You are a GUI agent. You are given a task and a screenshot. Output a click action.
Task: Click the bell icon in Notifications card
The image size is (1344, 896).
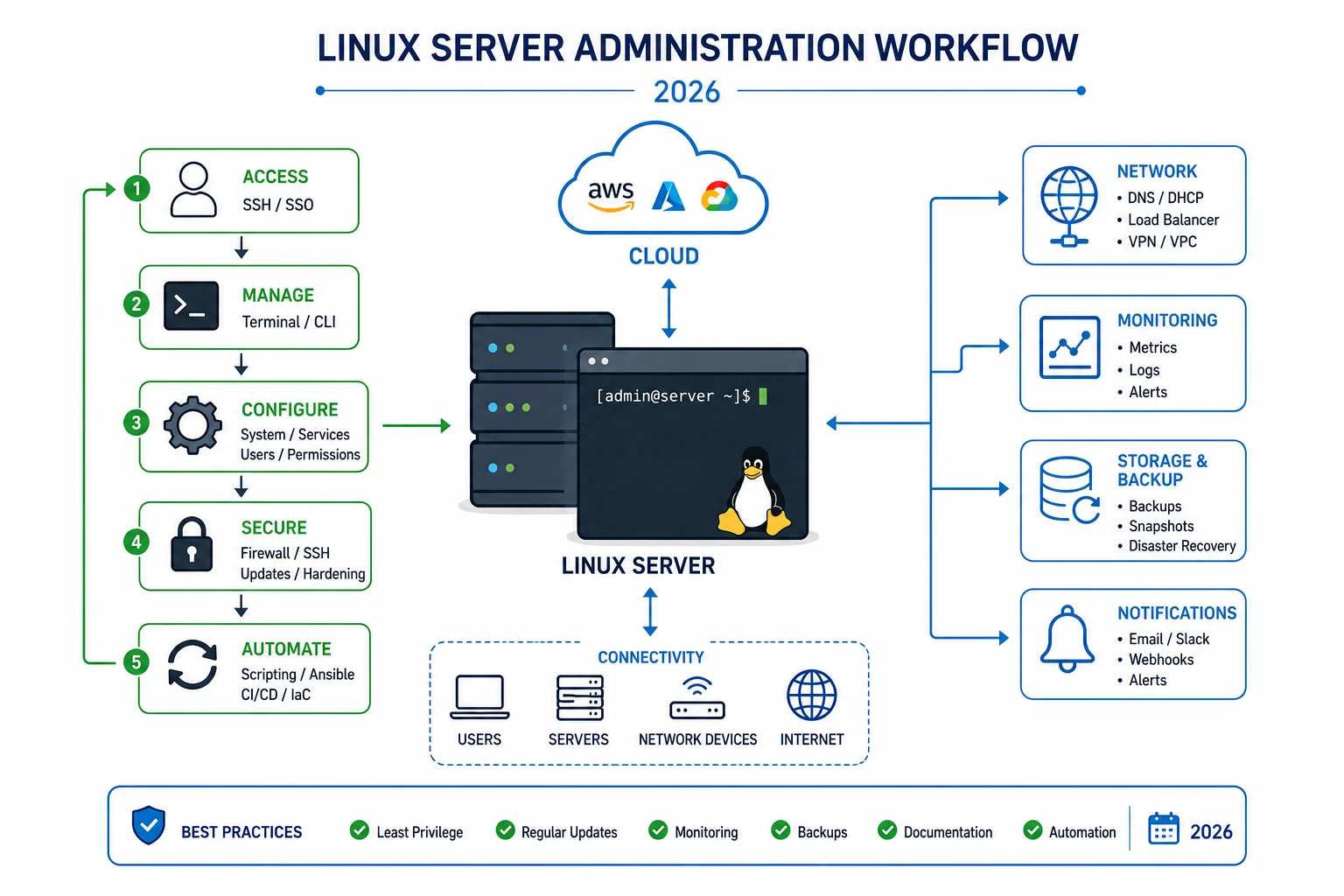(1067, 639)
